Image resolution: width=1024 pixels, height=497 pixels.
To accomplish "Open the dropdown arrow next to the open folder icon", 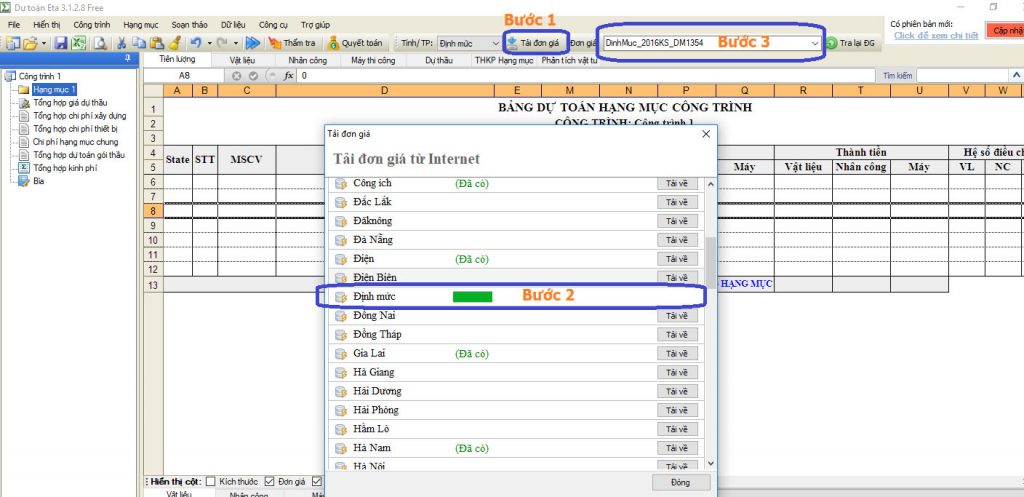I will click(x=43, y=43).
